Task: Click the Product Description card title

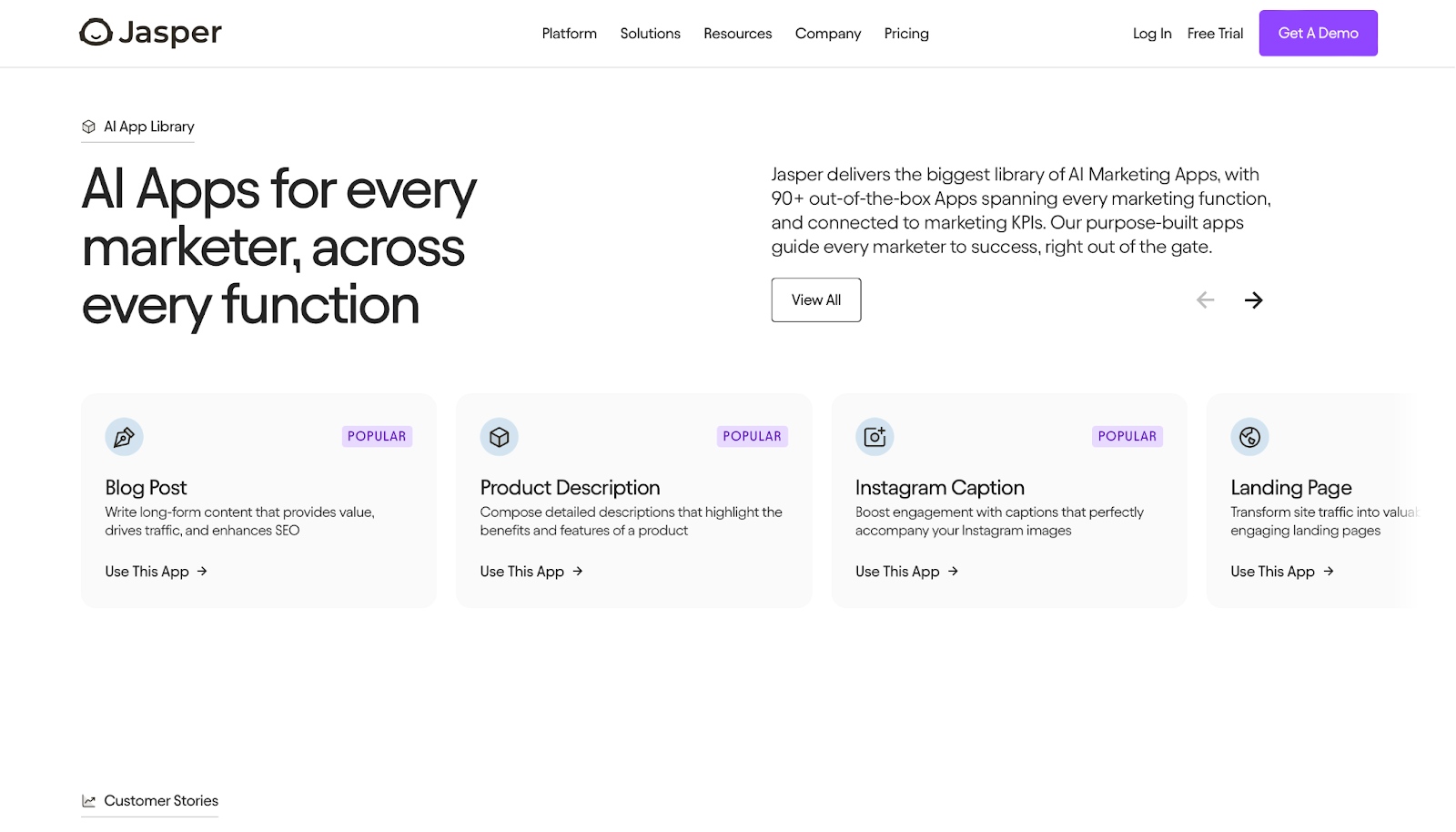Action: [x=570, y=488]
